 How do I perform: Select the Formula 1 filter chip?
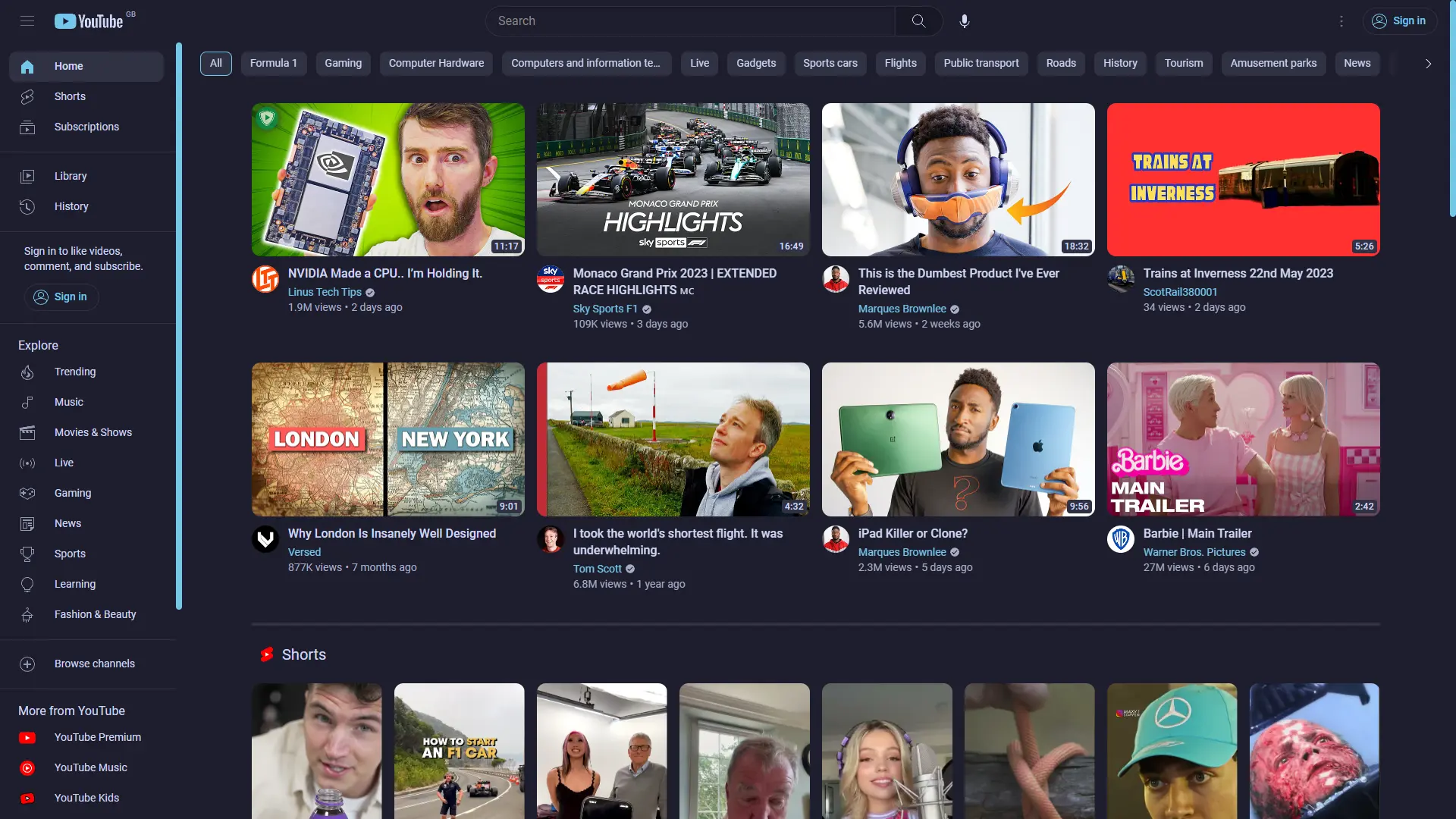click(273, 64)
